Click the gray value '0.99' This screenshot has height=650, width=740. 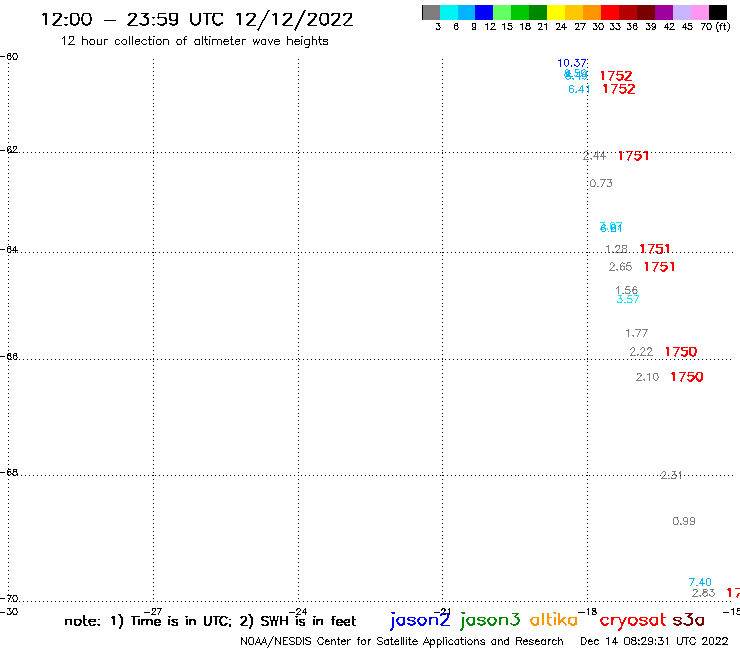tap(684, 521)
